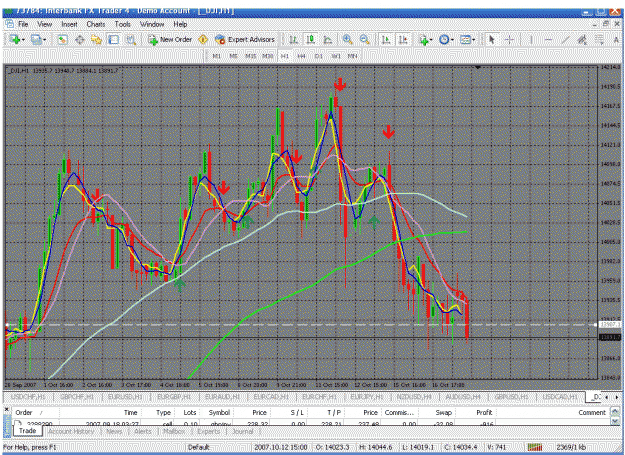Select the Trendline drawing tool
The height and width of the screenshot is (455, 625).
point(565,39)
